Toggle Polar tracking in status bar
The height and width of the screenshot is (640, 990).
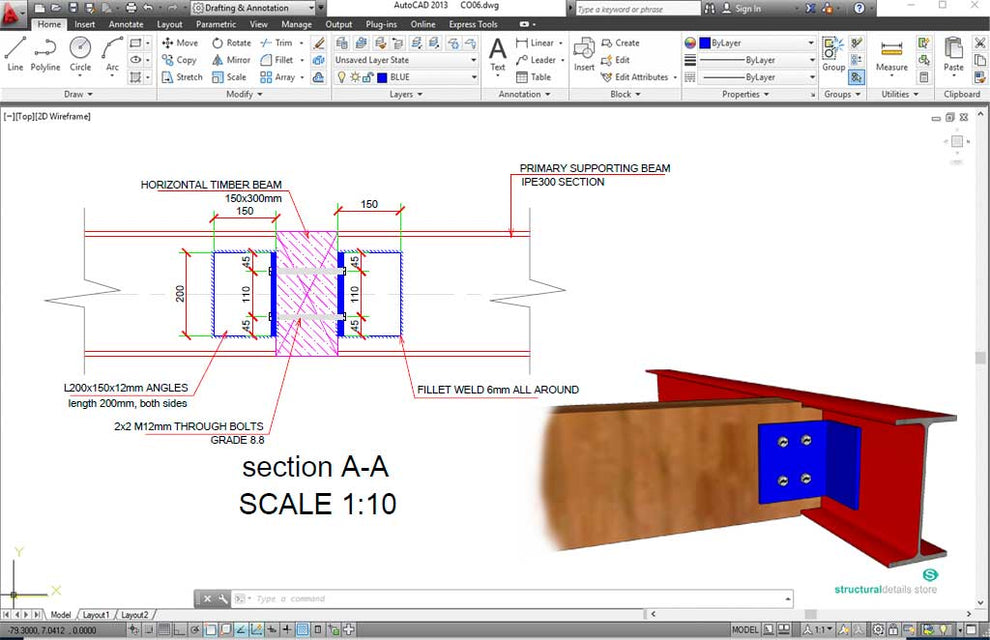tap(195, 629)
